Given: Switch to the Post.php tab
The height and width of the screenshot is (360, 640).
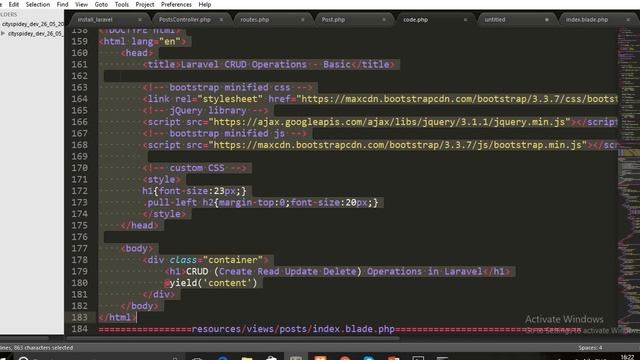Looking at the screenshot, I should (333, 20).
